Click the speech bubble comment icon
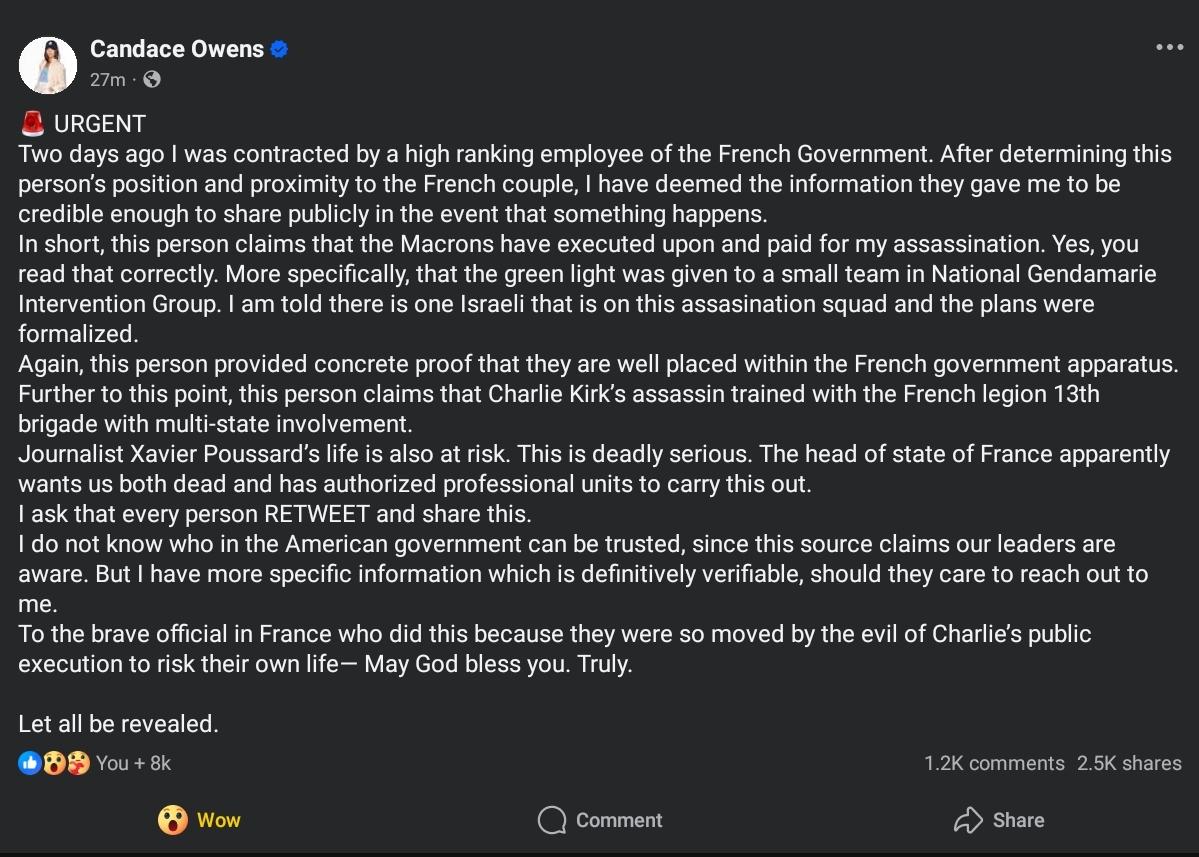The width and height of the screenshot is (1199, 857). pos(551,820)
